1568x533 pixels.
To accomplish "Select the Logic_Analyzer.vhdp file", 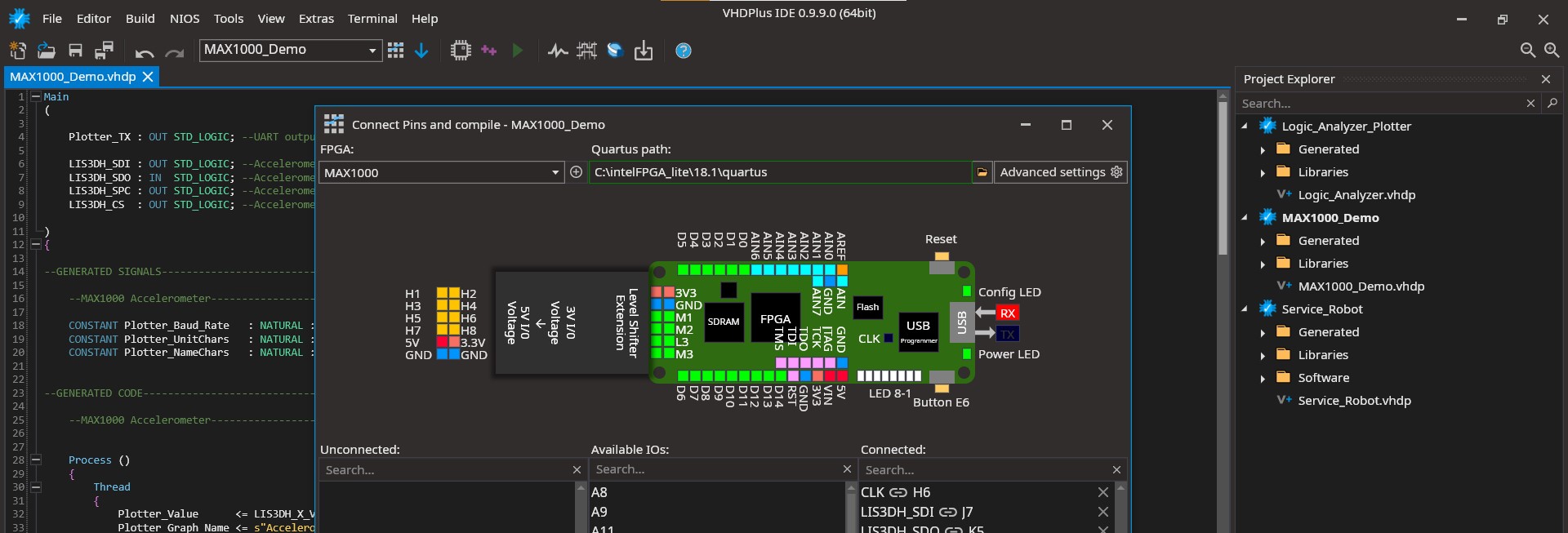I will coord(1356,195).
